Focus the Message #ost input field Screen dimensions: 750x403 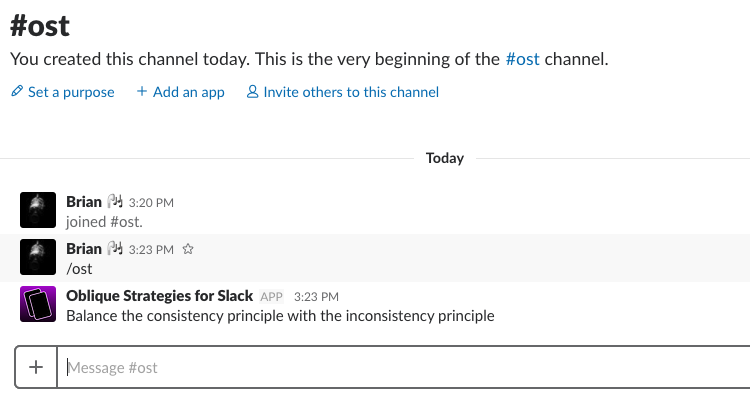click(400, 367)
